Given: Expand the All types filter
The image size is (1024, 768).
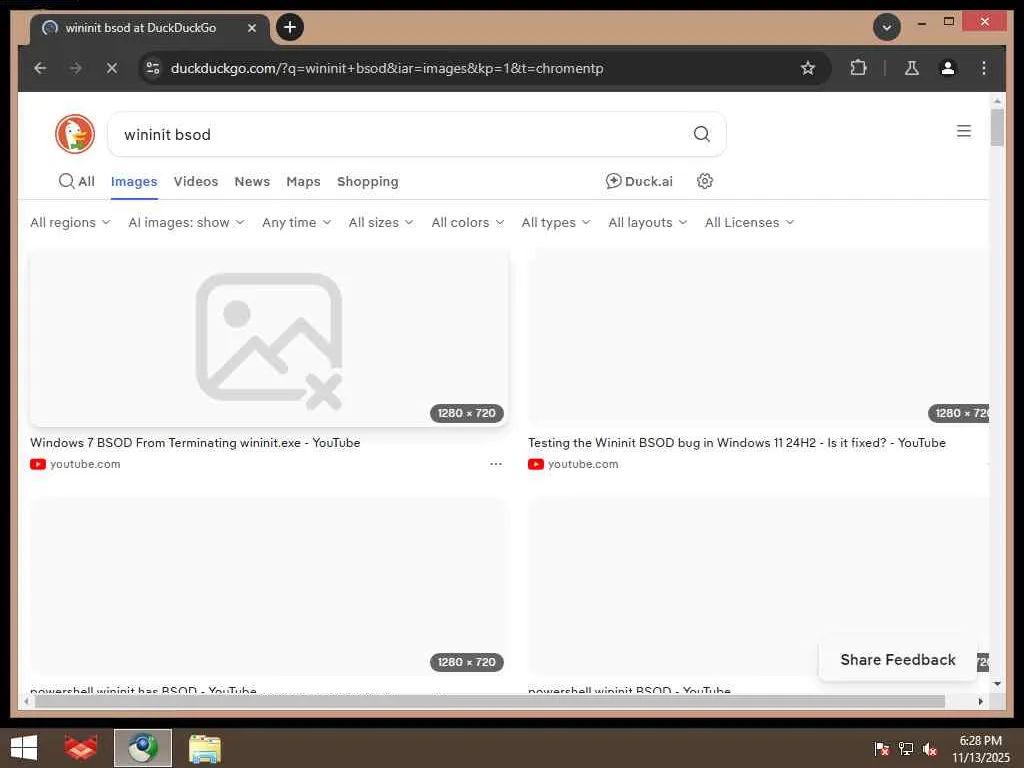Looking at the screenshot, I should (556, 223).
